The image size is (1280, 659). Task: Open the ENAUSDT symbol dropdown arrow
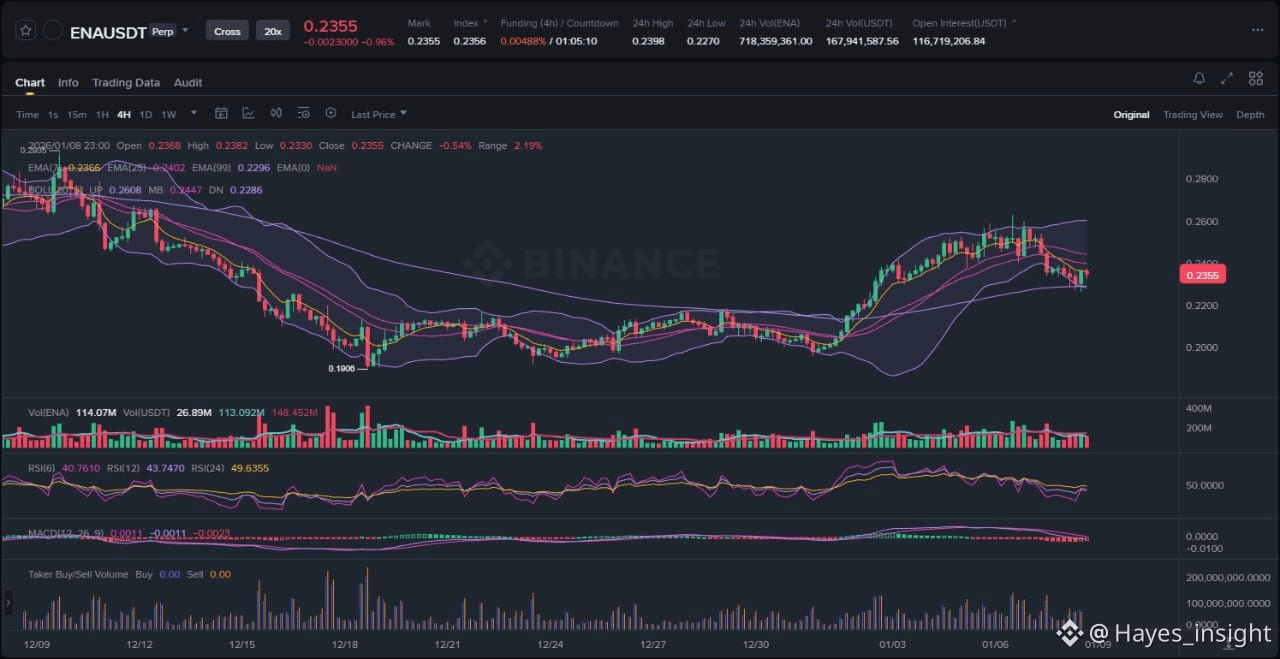tap(185, 31)
